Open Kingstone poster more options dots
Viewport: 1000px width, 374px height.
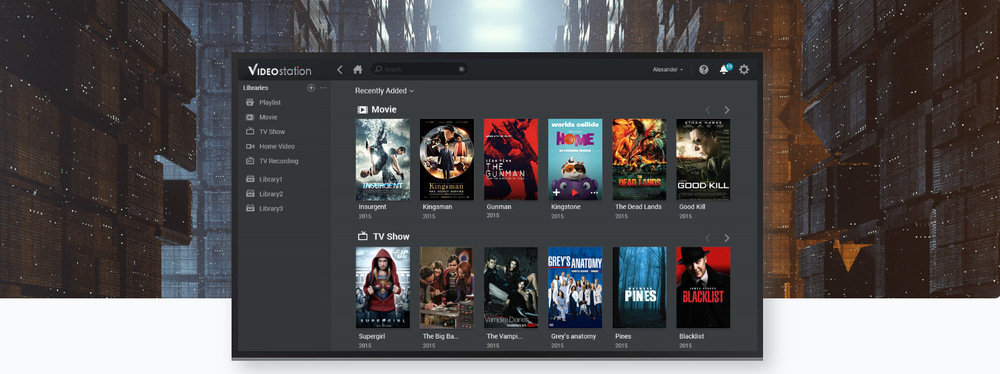coord(594,192)
